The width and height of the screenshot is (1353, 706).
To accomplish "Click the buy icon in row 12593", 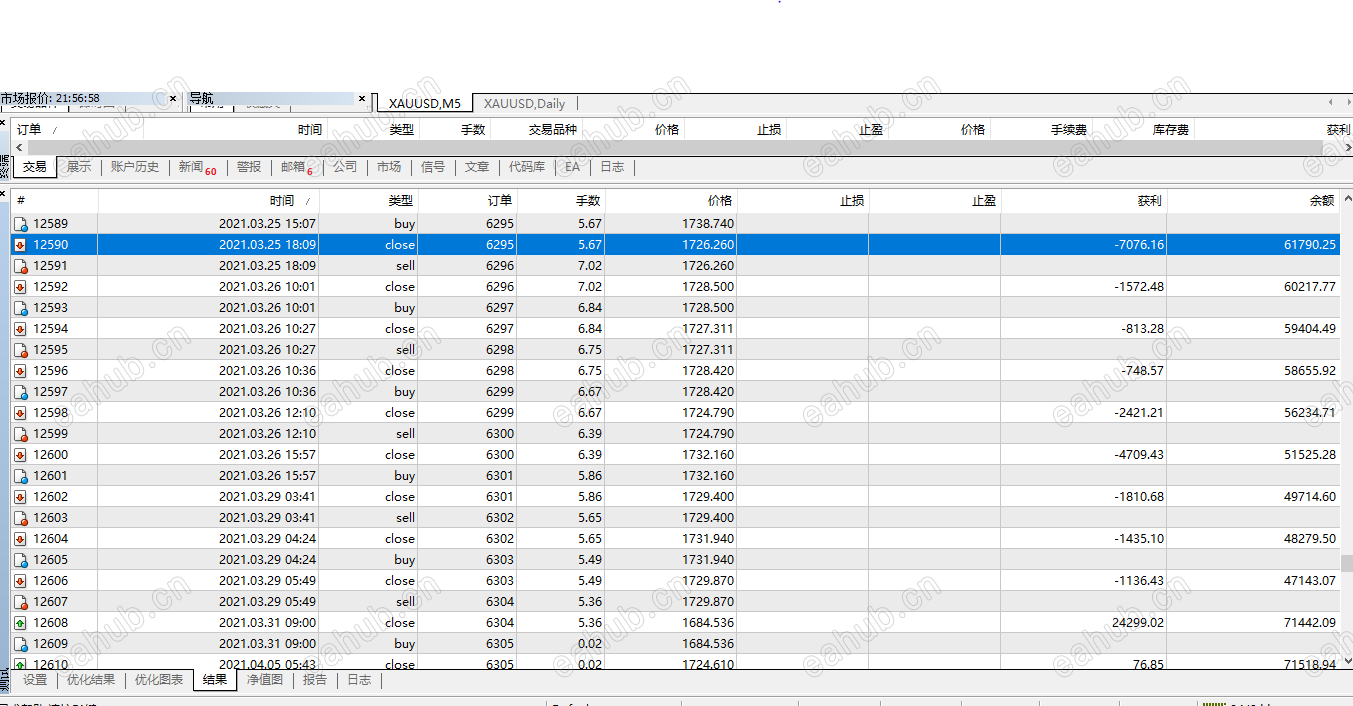I will [19, 308].
